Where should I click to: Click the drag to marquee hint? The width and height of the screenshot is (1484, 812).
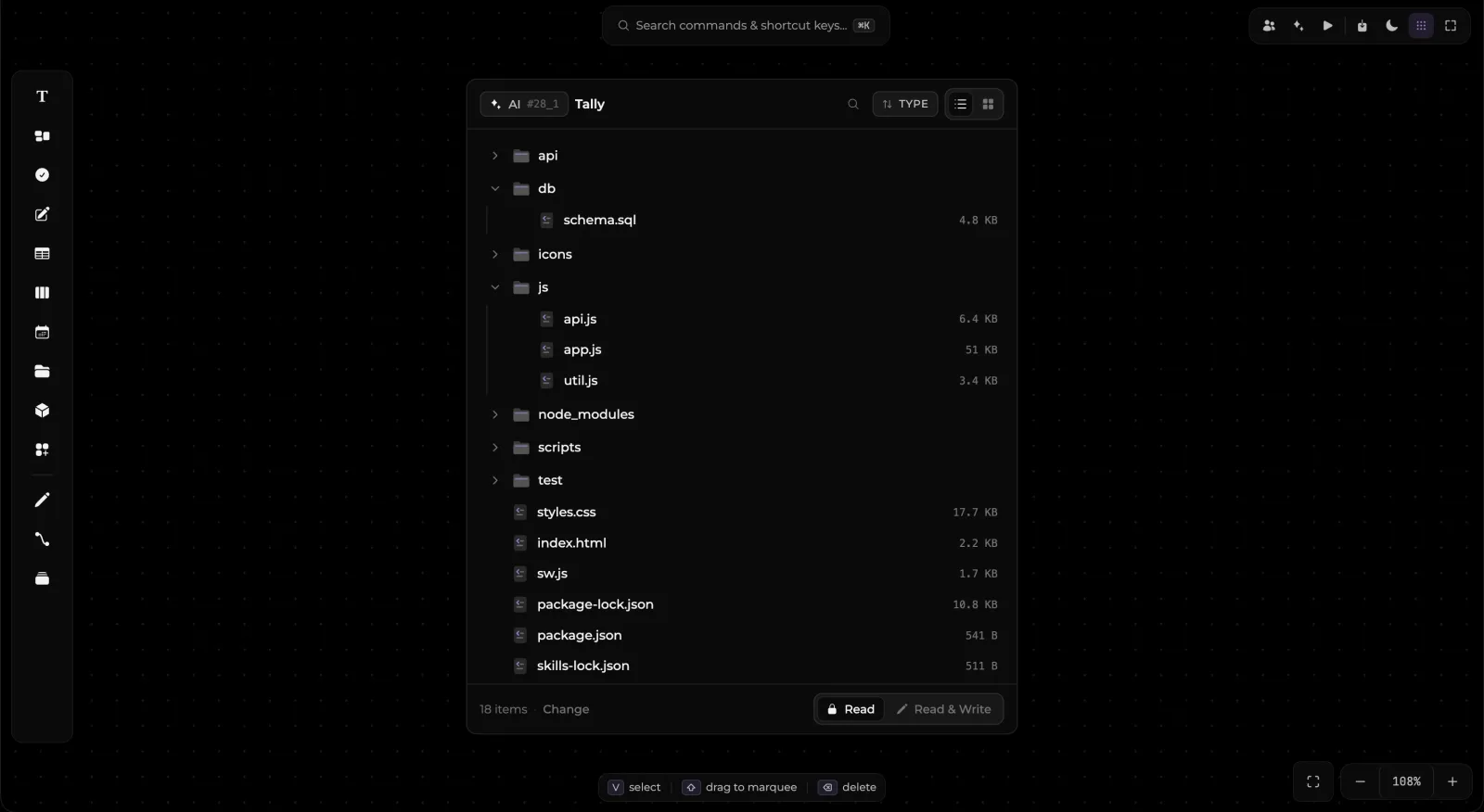click(740, 787)
